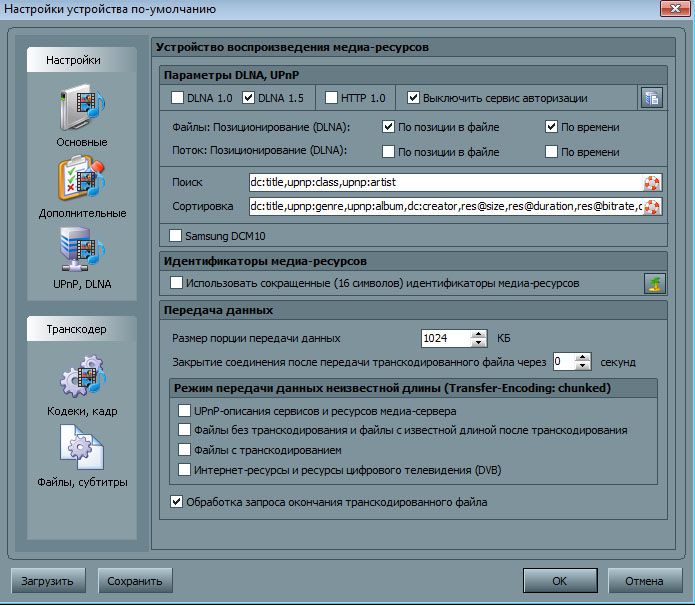Click the lifebuoy icon beside Поиск field

[x=653, y=182]
